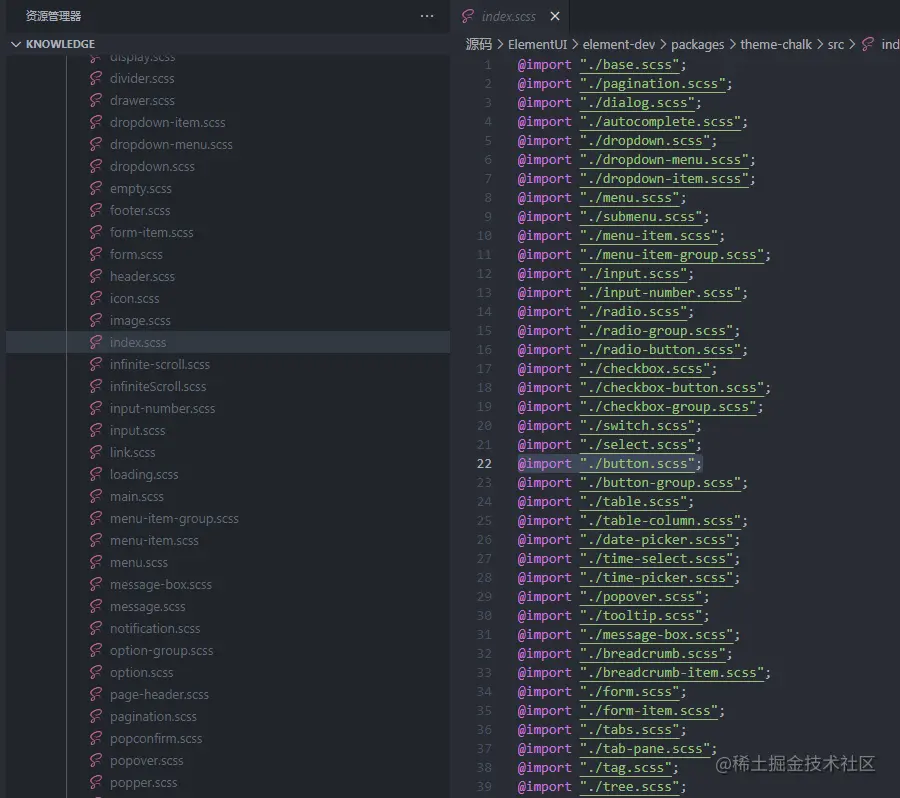This screenshot has width=900, height=798.
Task: Click "./date-picker.scss" on line 26
Action: click(656, 540)
